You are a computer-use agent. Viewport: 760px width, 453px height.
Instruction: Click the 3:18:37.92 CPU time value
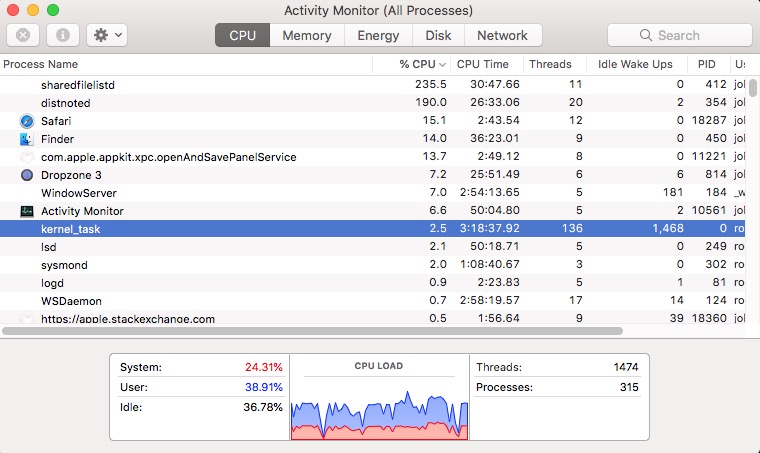(x=490, y=228)
